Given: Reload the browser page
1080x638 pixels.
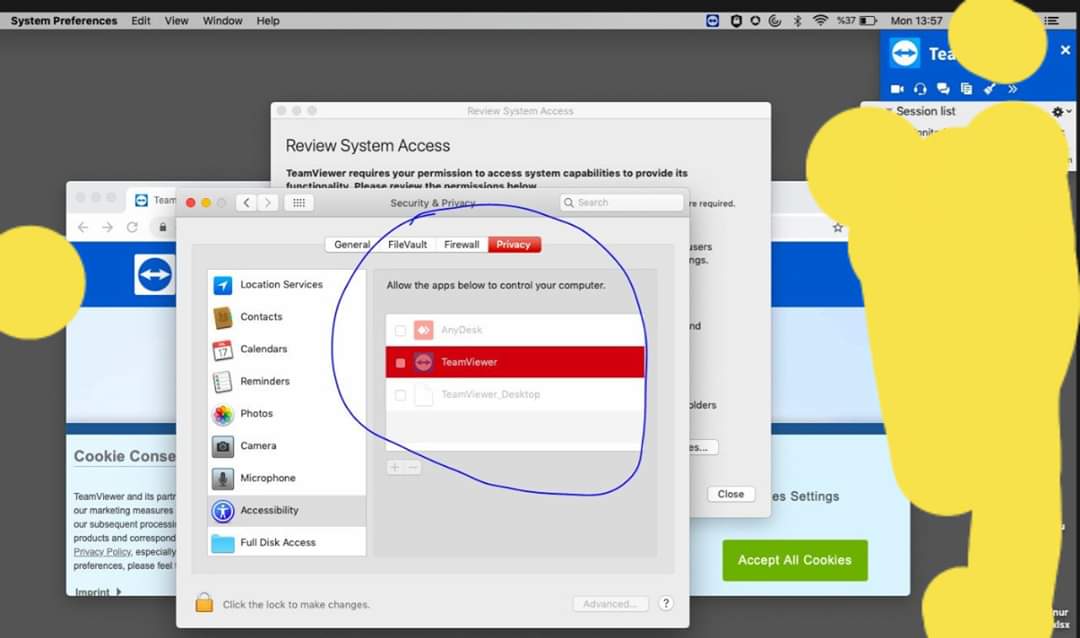Looking at the screenshot, I should coord(132,227).
